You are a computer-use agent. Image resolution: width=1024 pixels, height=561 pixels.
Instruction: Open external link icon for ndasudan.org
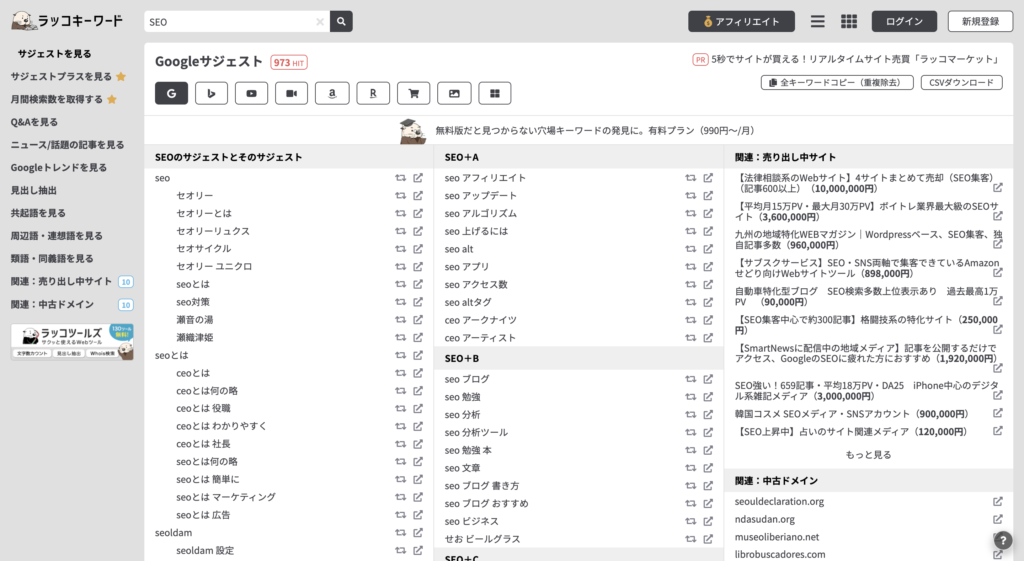[x=998, y=519]
